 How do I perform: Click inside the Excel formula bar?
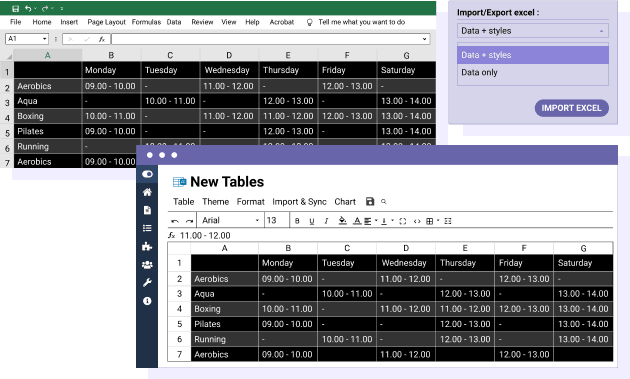tap(266, 39)
